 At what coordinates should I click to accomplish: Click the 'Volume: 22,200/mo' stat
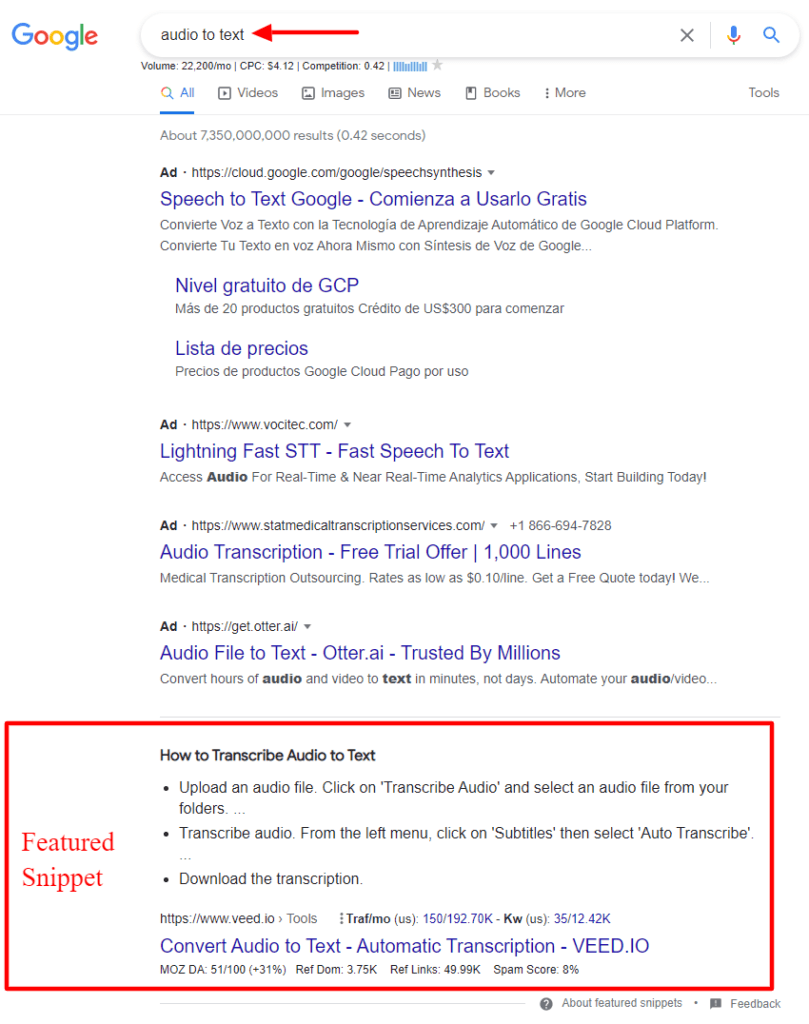pos(186,66)
